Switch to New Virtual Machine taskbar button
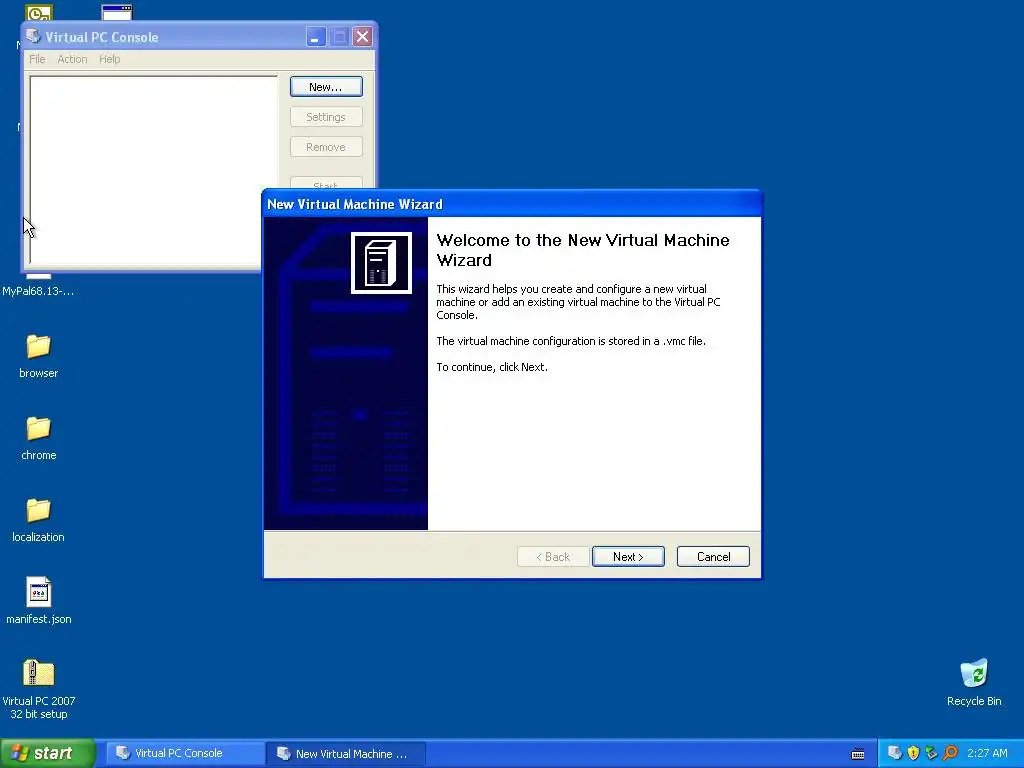This screenshot has width=1024, height=768. pyautogui.click(x=345, y=754)
